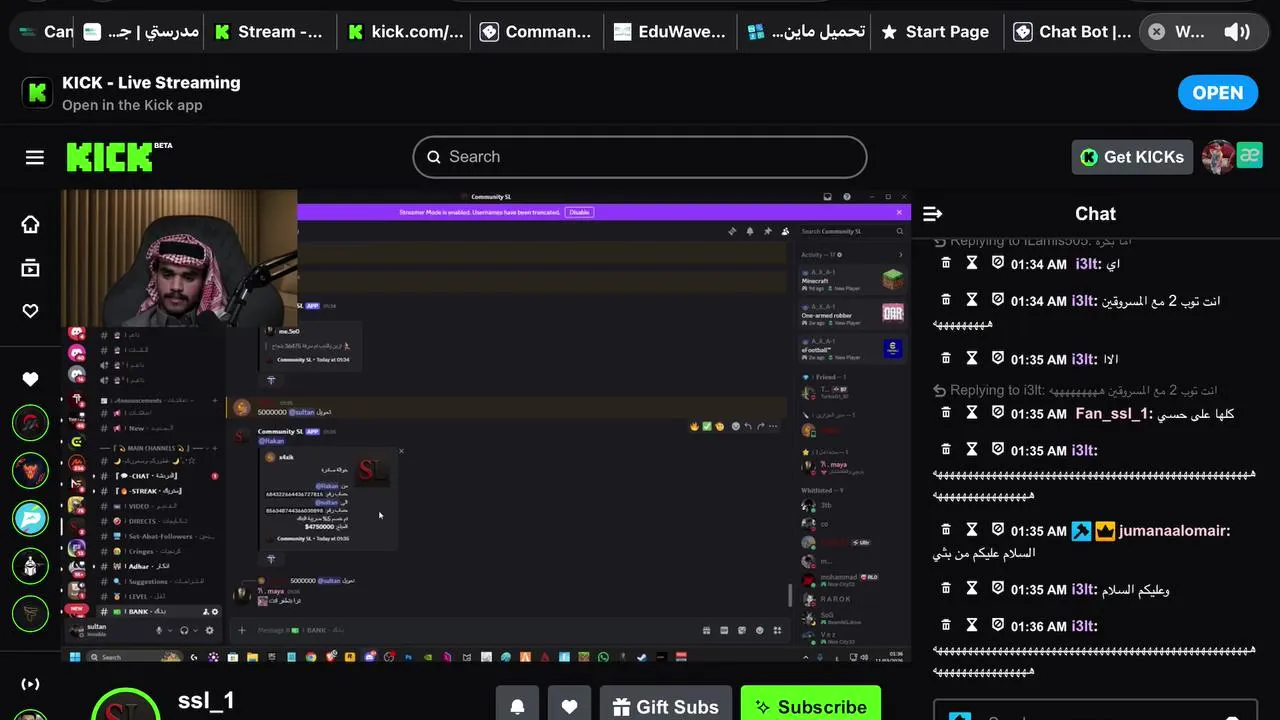Viewport: 1280px width, 720px height.
Task: Delete jumanaalomair's message with trash icon
Action: point(946,530)
